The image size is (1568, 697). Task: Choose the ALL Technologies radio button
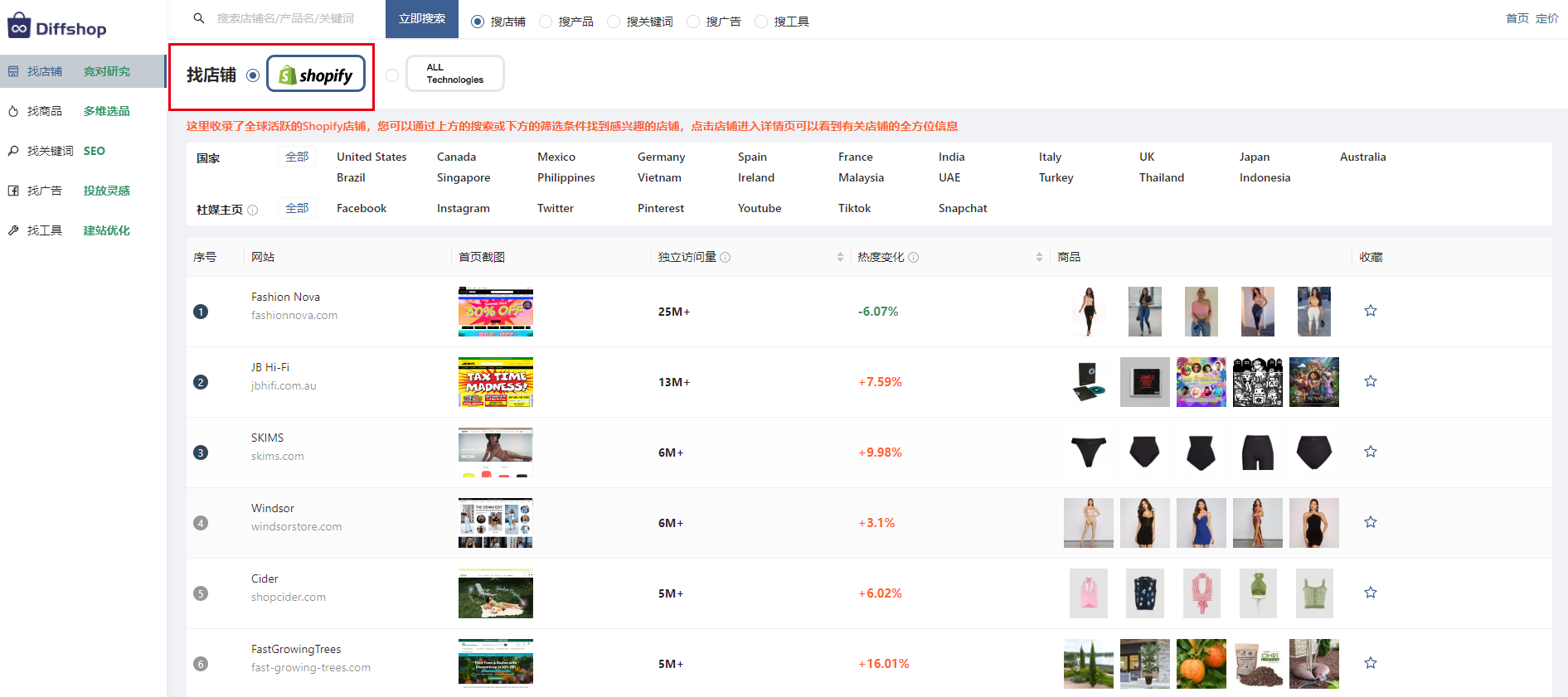point(392,75)
